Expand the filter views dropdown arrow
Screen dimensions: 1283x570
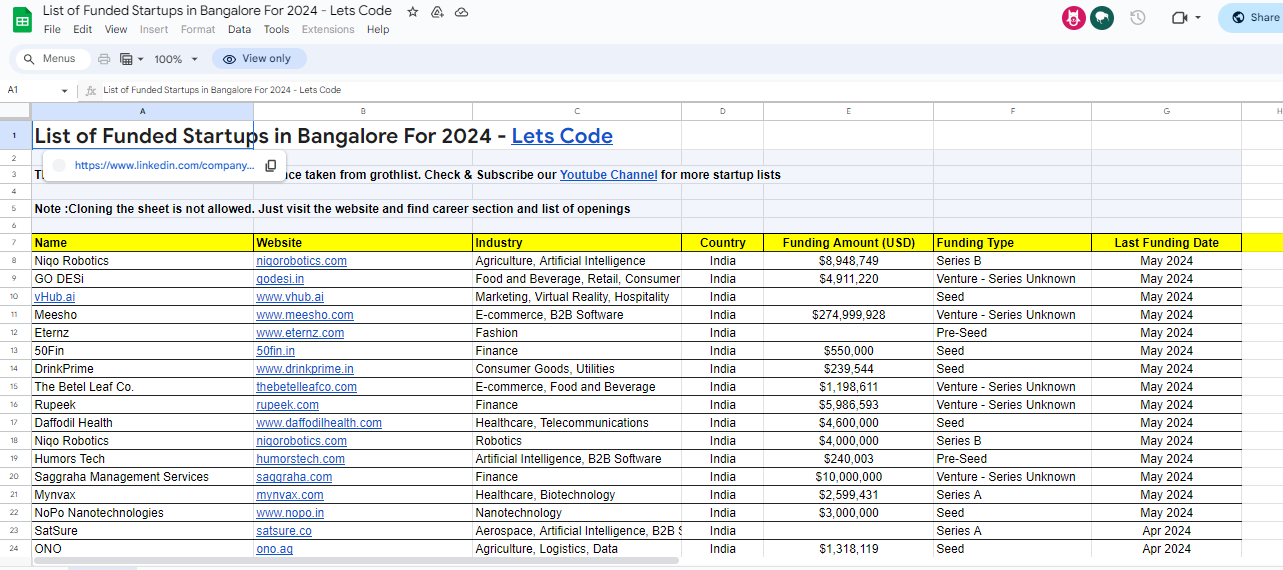pyautogui.click(x=141, y=60)
